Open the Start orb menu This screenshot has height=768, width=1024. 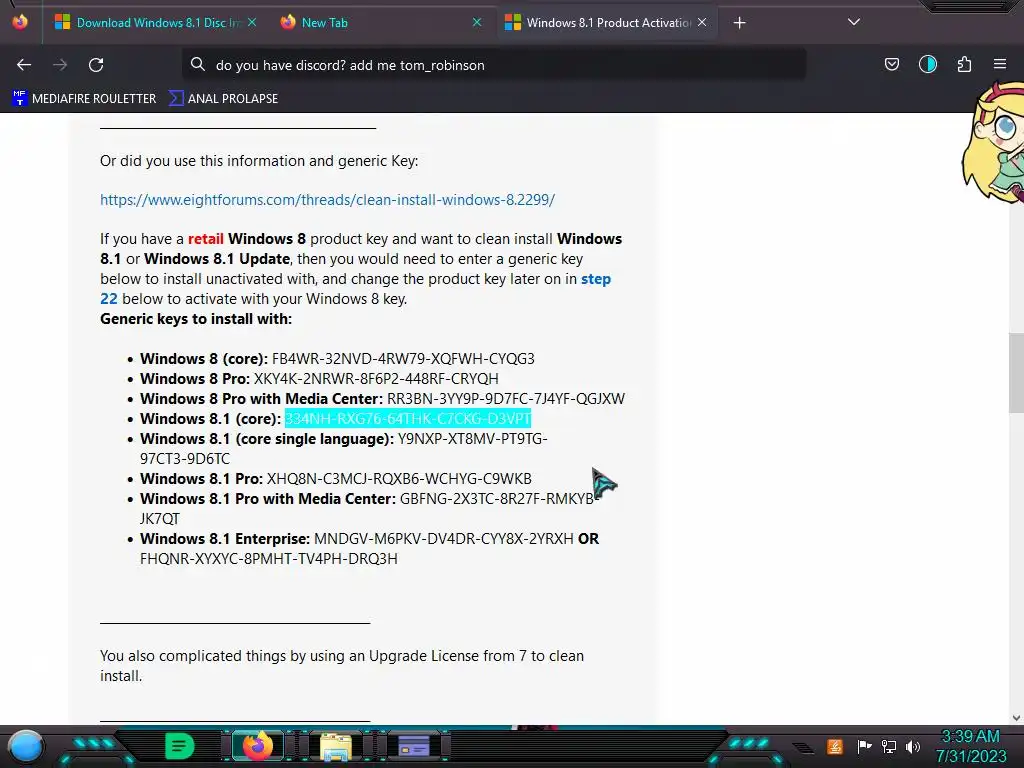(x=26, y=746)
